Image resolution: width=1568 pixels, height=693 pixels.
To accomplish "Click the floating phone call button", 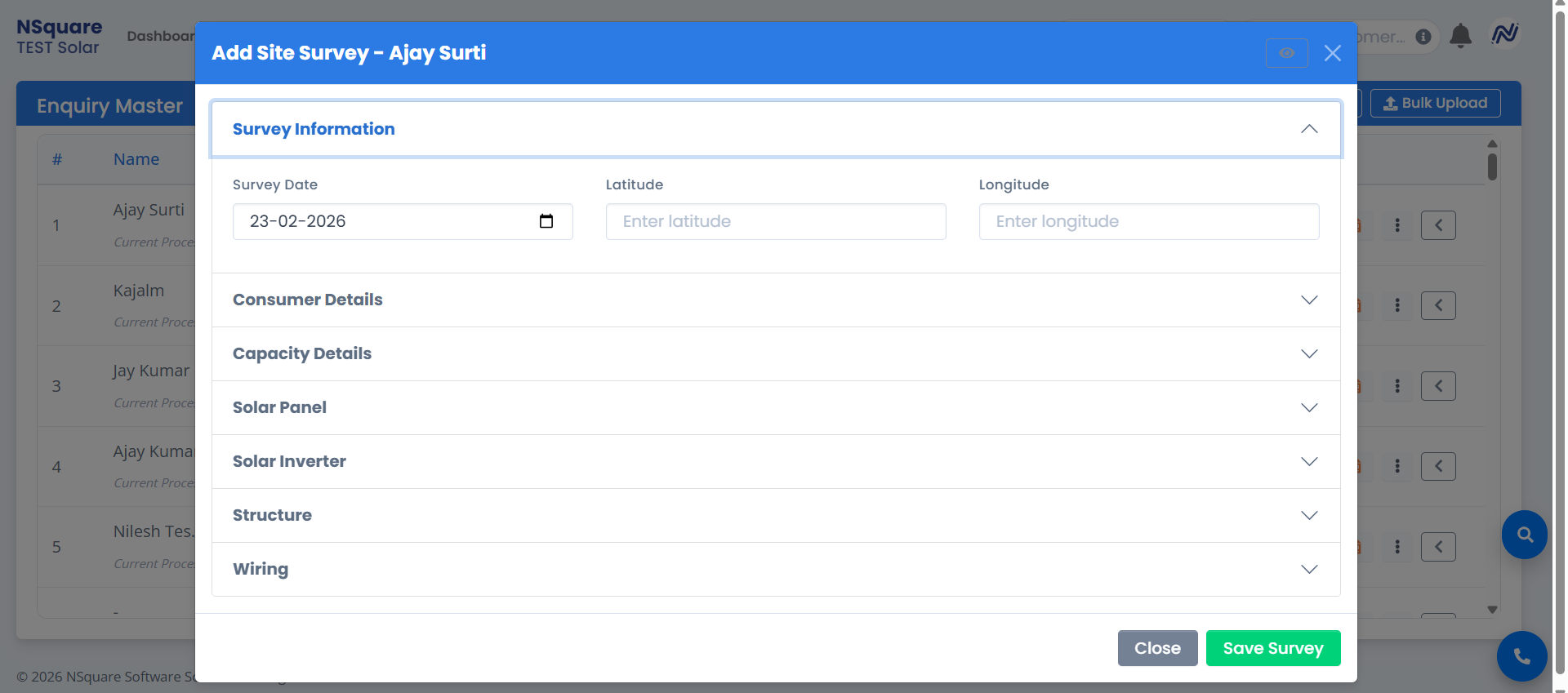I will 1521,655.
